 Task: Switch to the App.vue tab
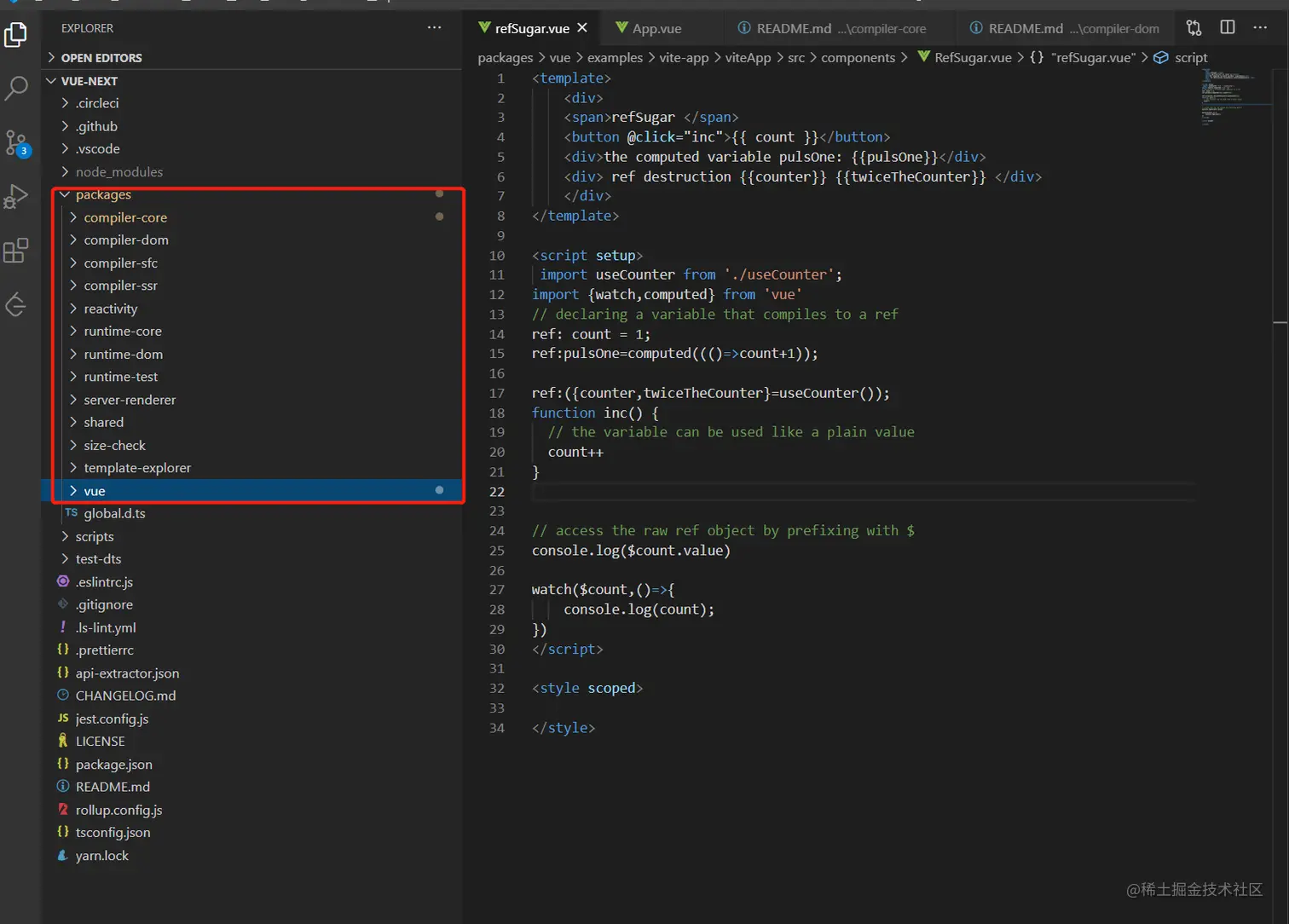(656, 28)
